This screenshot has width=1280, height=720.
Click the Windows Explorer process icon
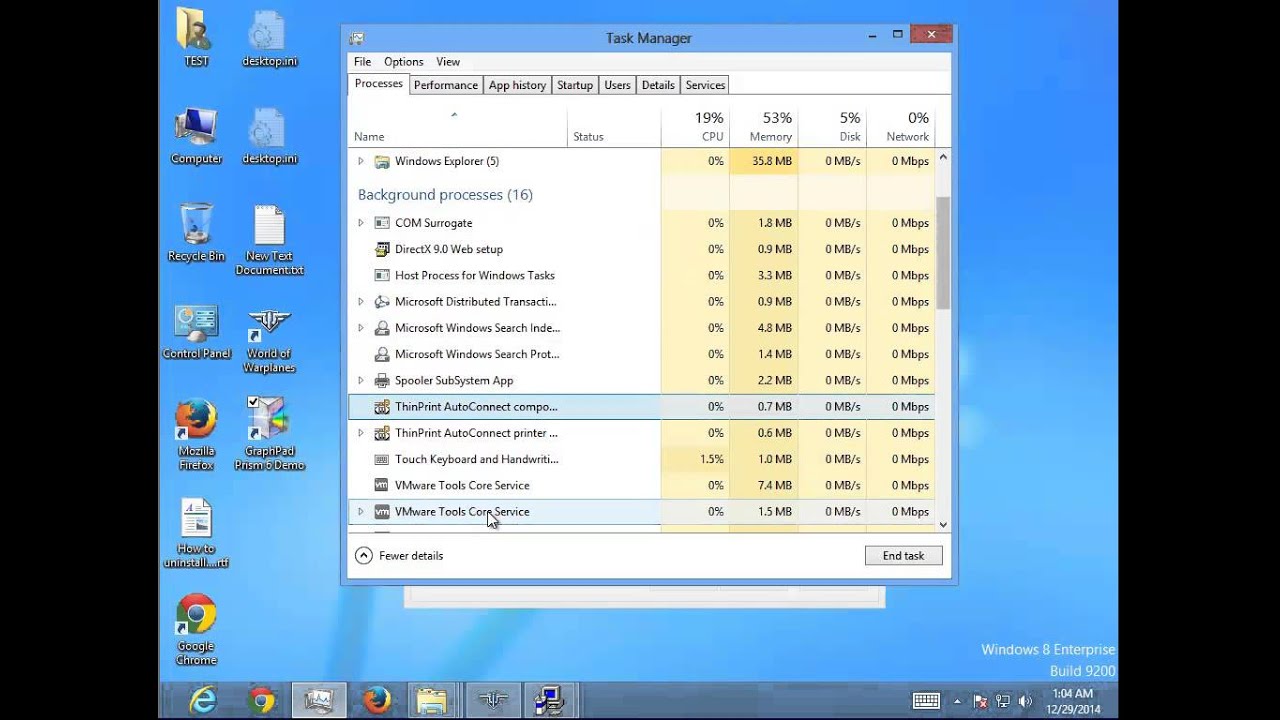point(381,161)
